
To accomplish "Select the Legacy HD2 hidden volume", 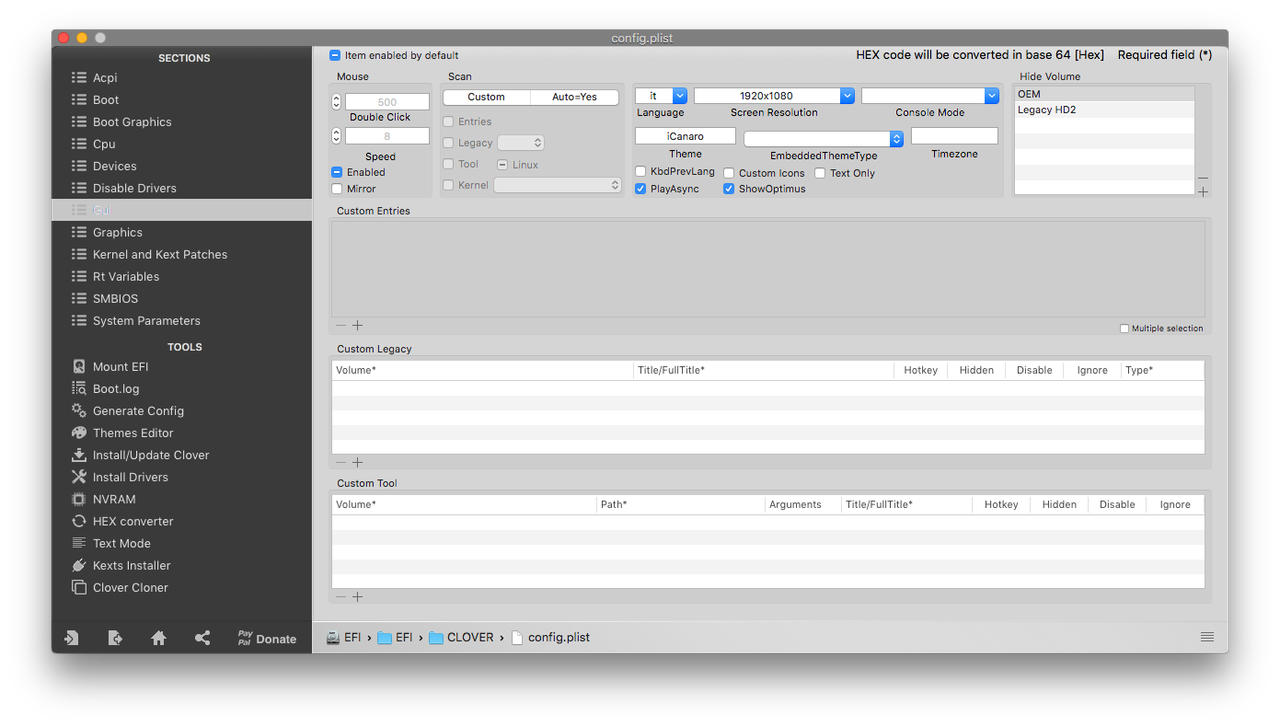I will [x=1104, y=110].
